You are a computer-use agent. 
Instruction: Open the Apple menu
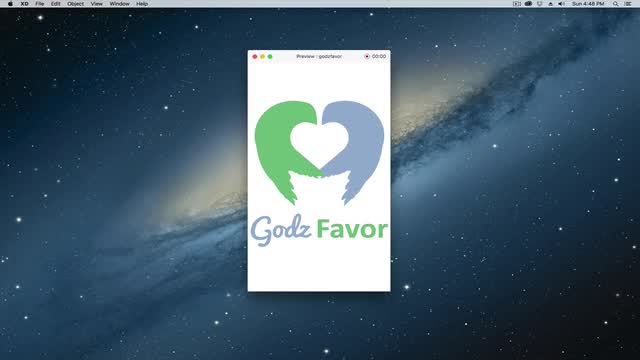click(x=10, y=4)
